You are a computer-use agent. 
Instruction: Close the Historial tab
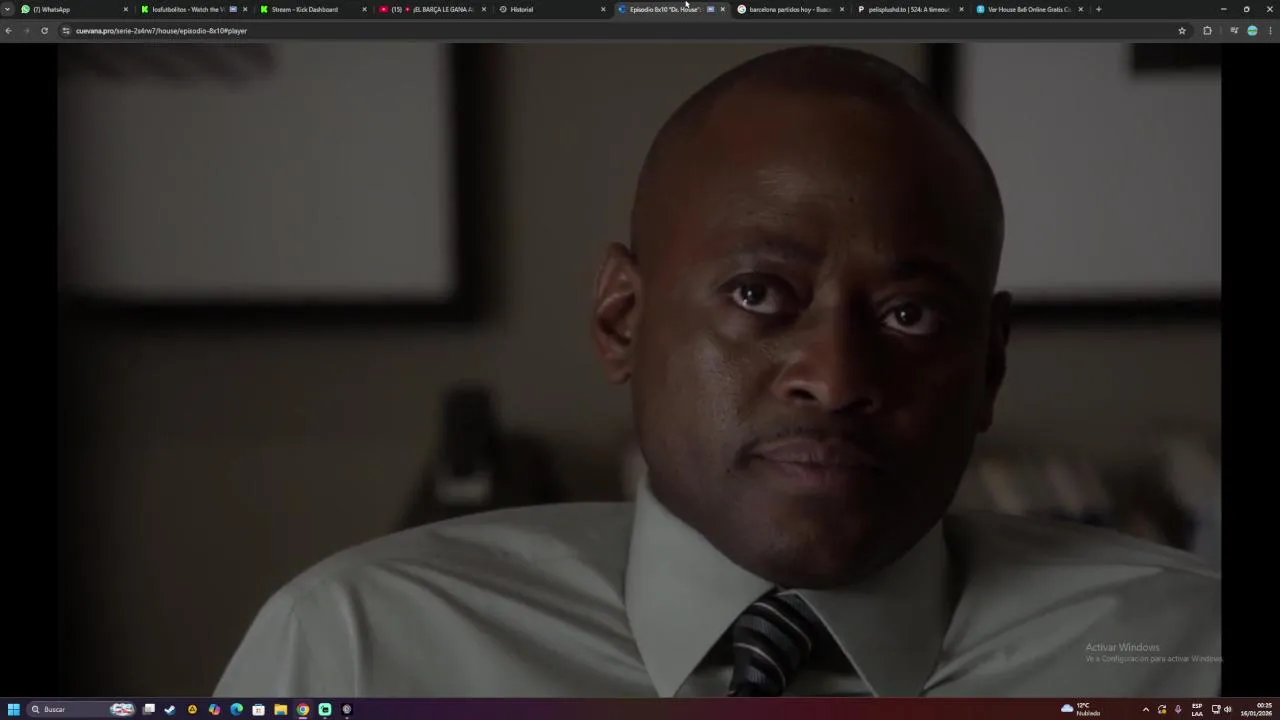coord(603,9)
